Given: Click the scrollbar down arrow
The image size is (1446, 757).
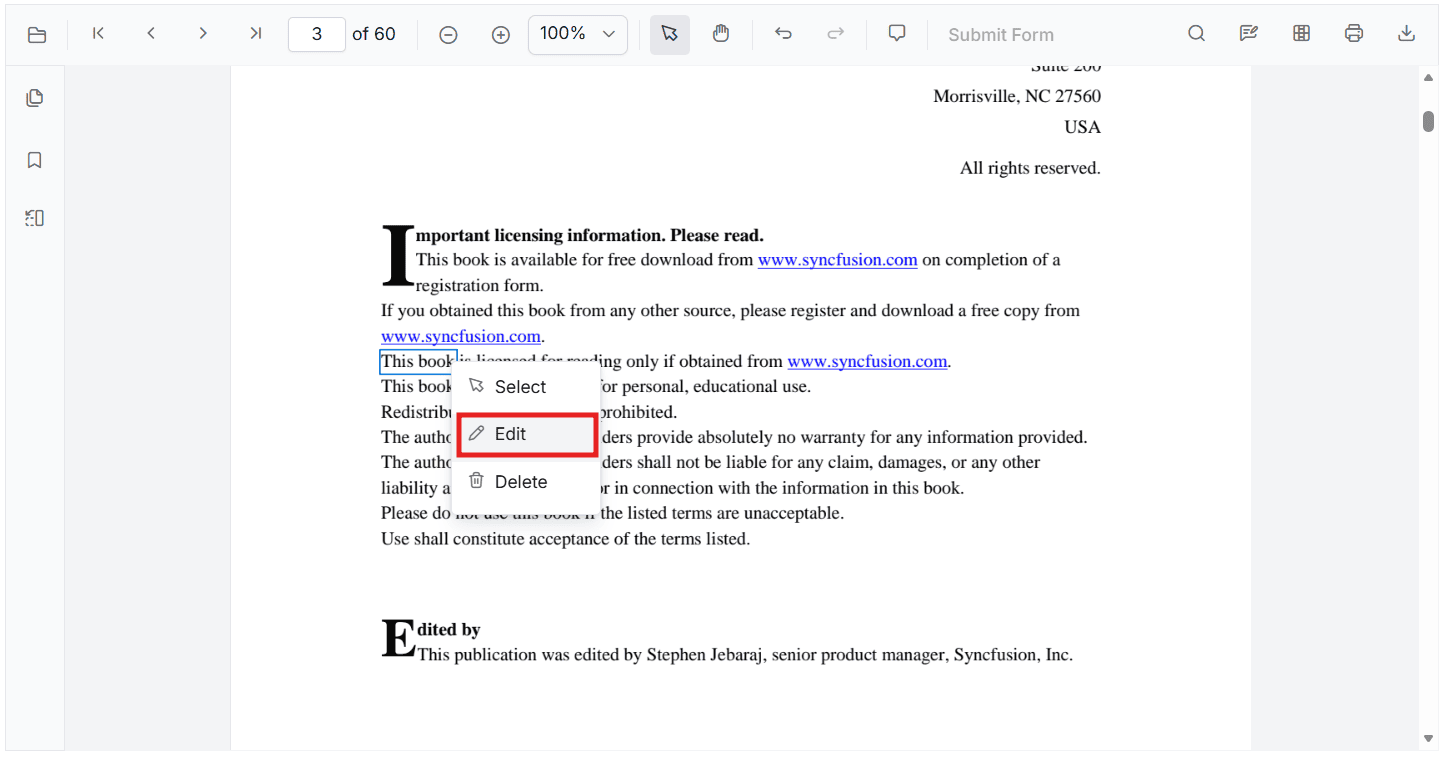Looking at the screenshot, I should tap(1428, 739).
